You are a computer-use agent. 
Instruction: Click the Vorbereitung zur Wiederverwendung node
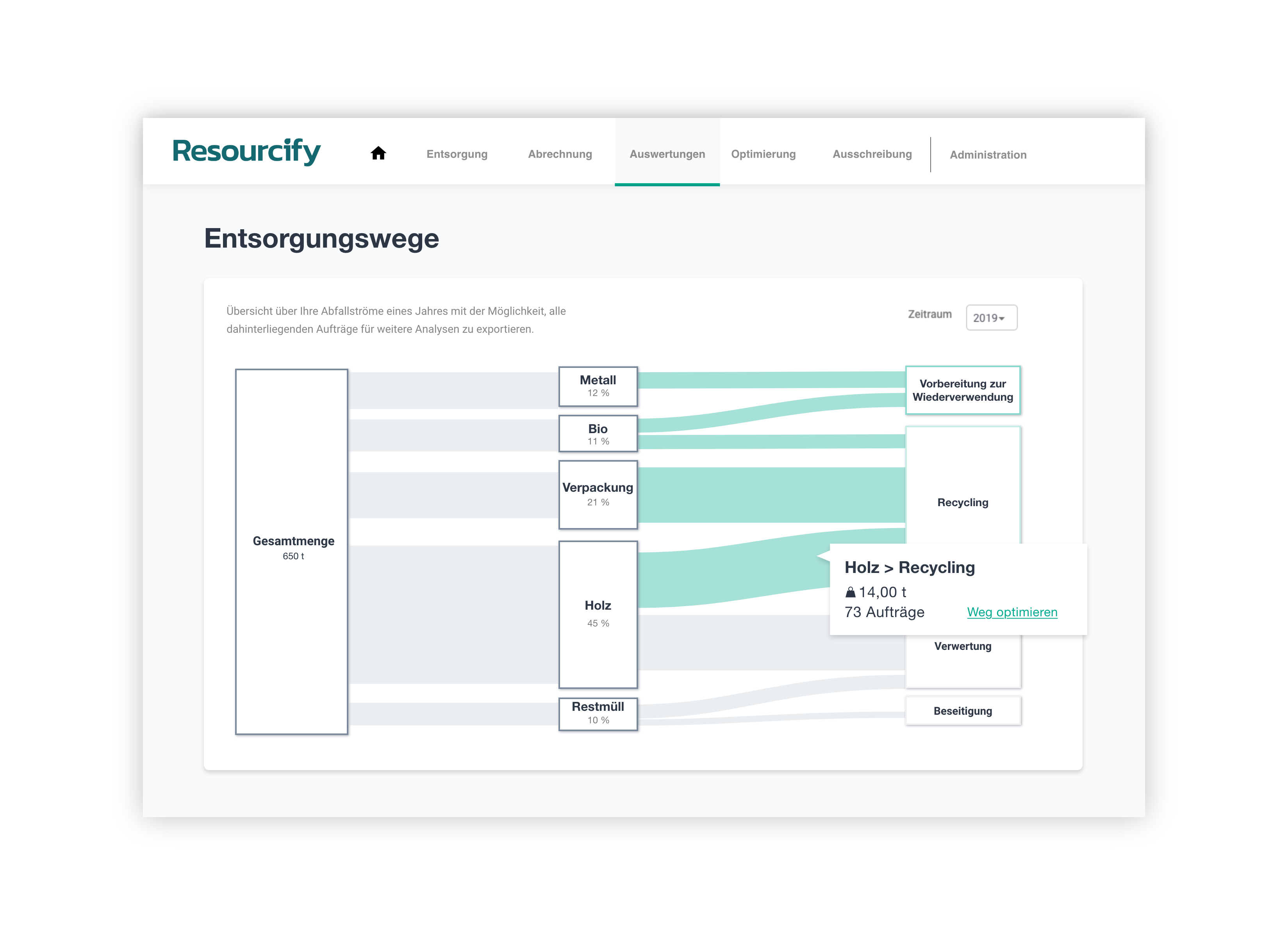coord(963,390)
